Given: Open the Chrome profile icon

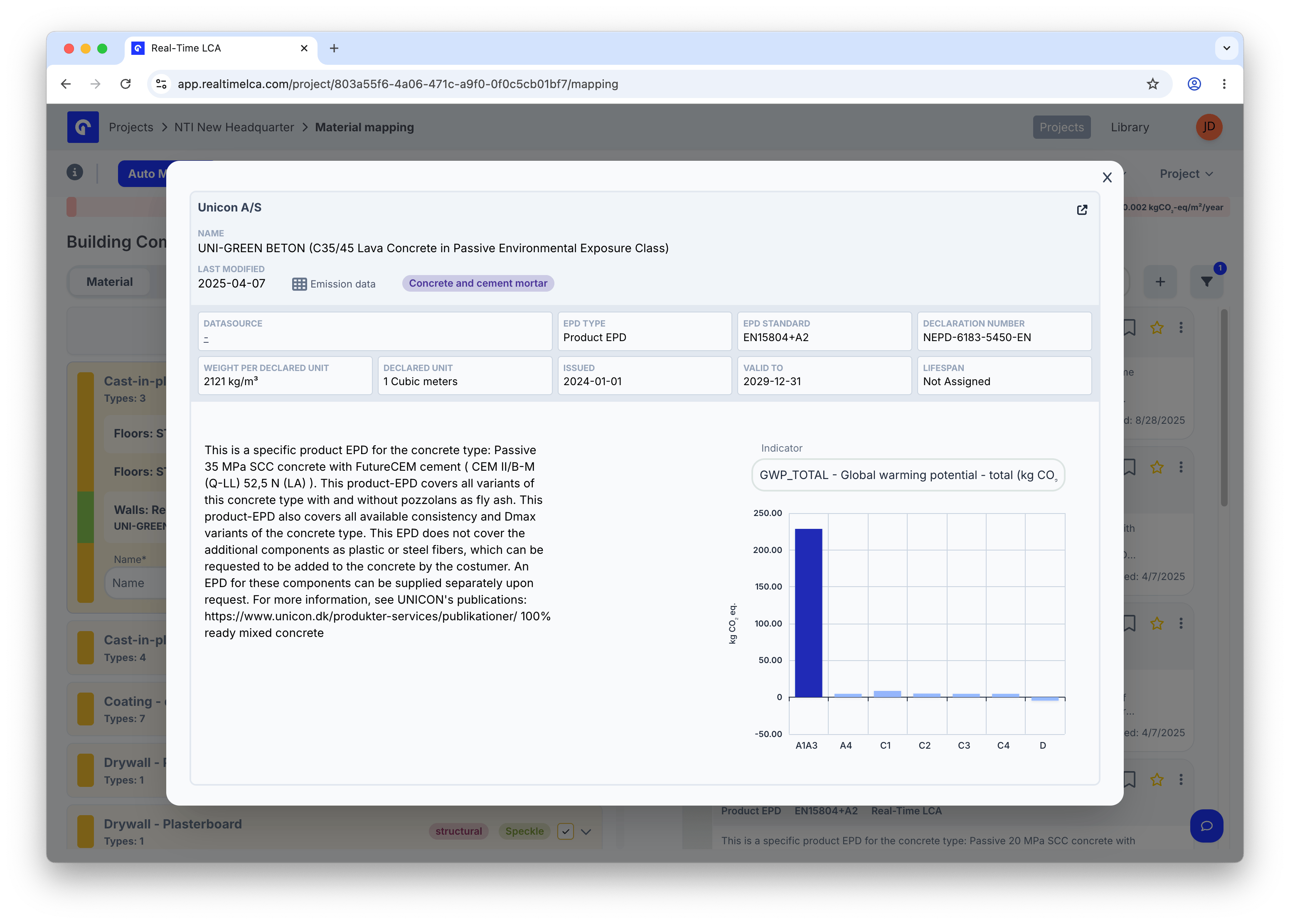Looking at the screenshot, I should coord(1194,84).
